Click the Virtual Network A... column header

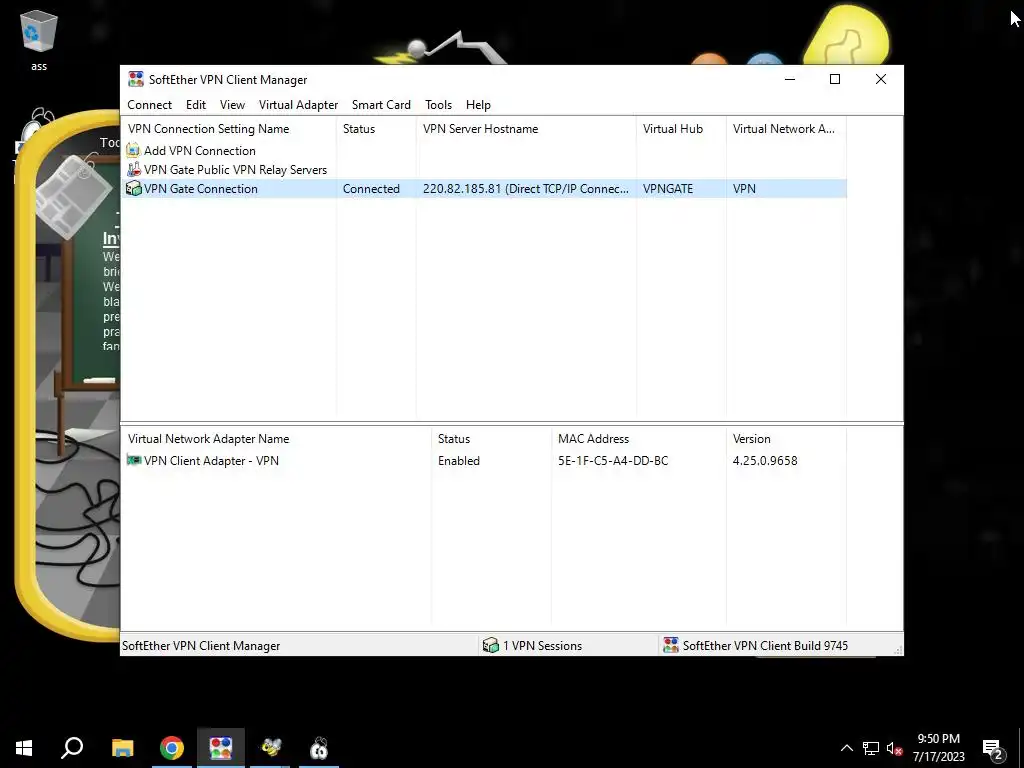pos(786,129)
